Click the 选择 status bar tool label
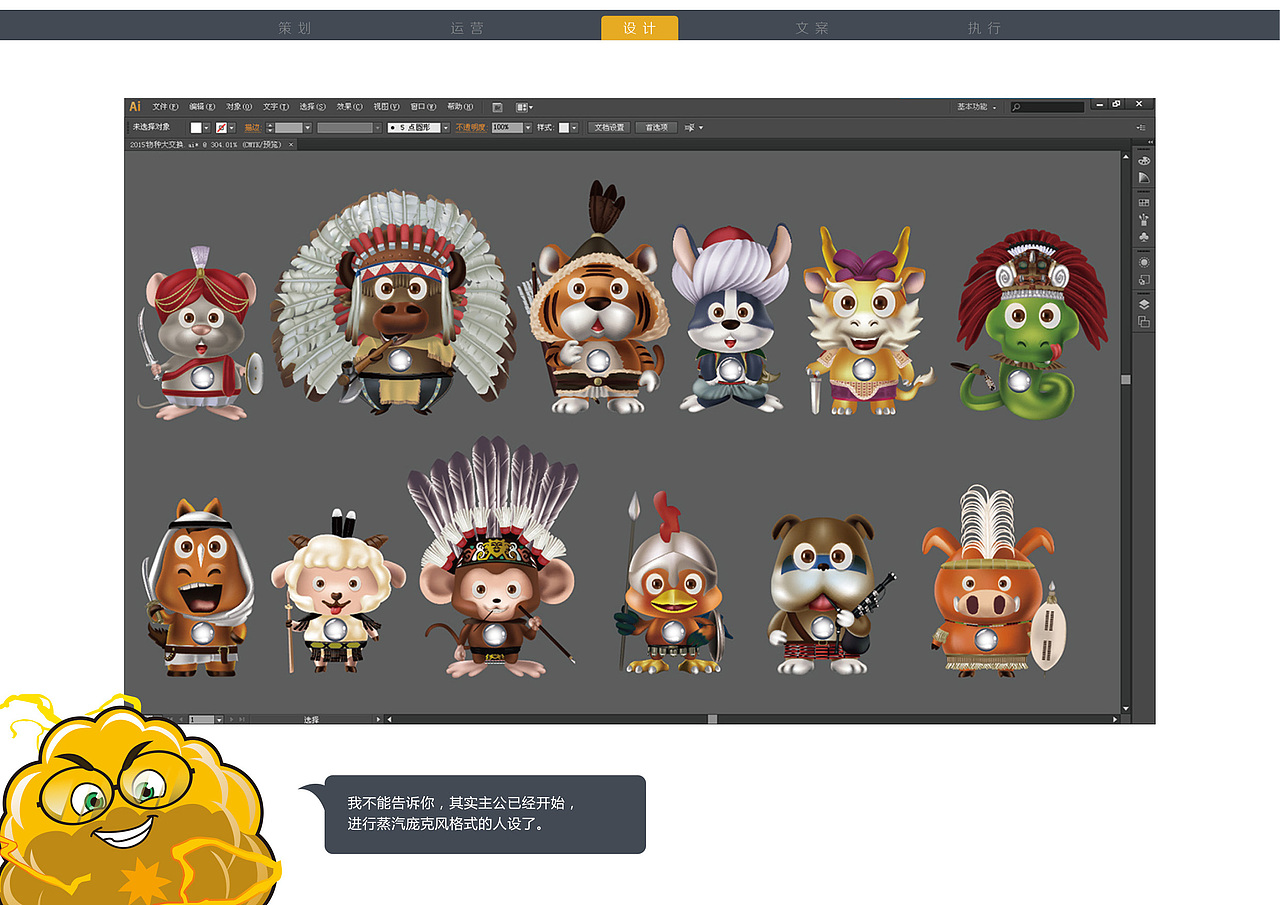 (311, 719)
